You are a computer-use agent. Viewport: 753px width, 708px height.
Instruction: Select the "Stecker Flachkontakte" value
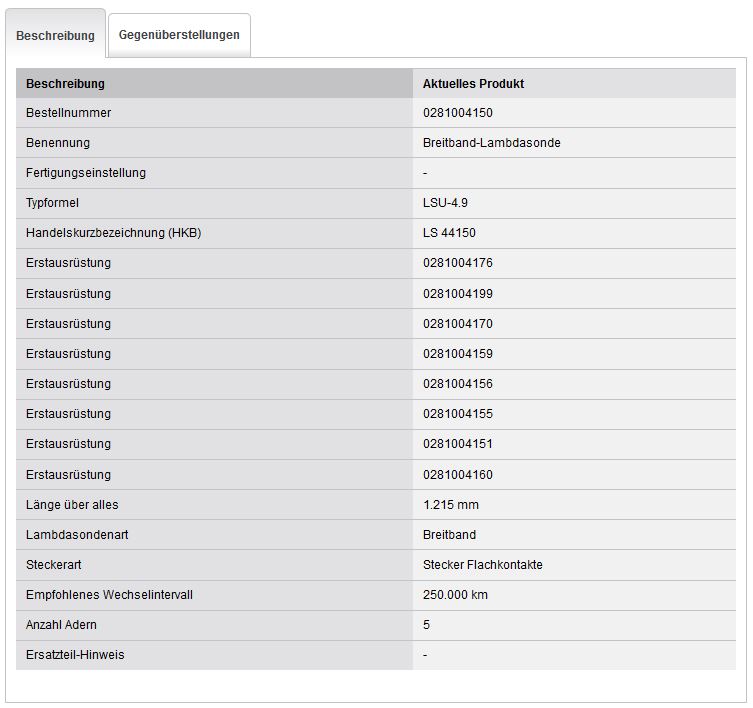coord(482,565)
